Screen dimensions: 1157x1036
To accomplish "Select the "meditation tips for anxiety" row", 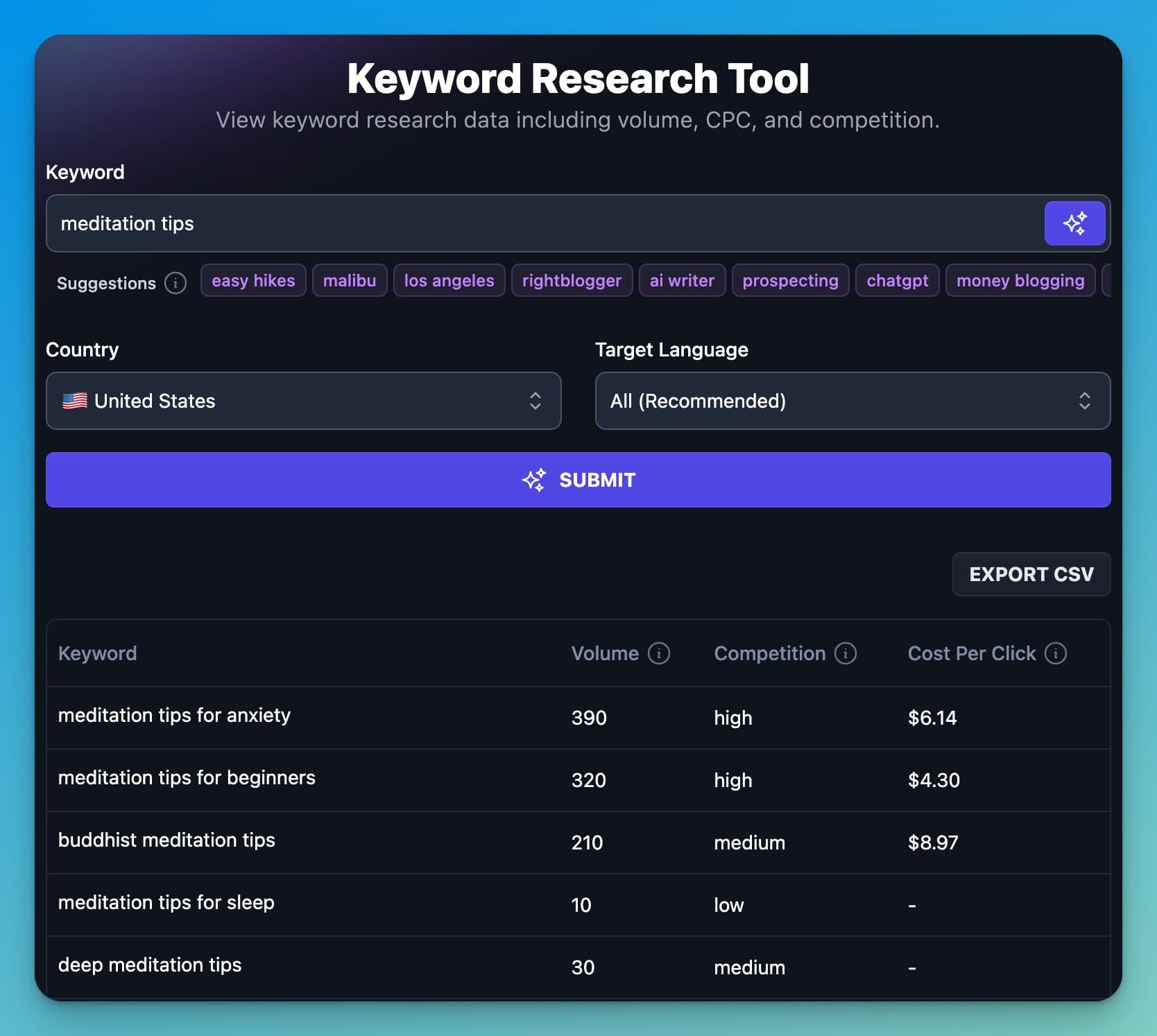I will (x=416, y=717).
